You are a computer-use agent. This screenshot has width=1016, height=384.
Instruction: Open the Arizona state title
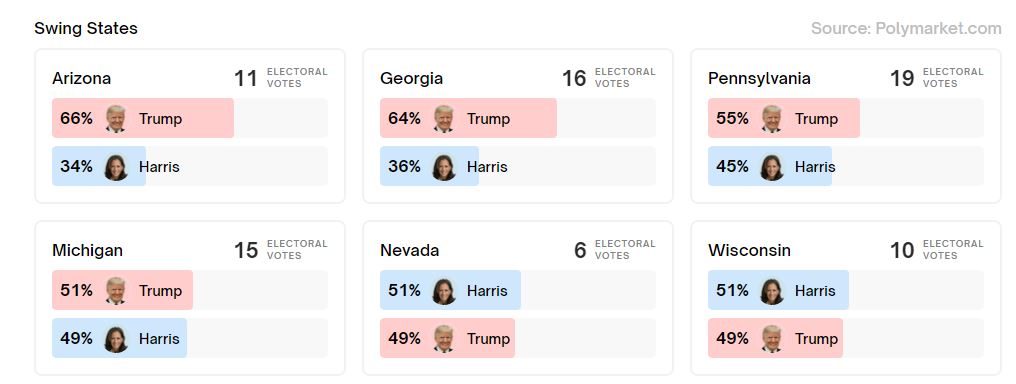[x=82, y=78]
